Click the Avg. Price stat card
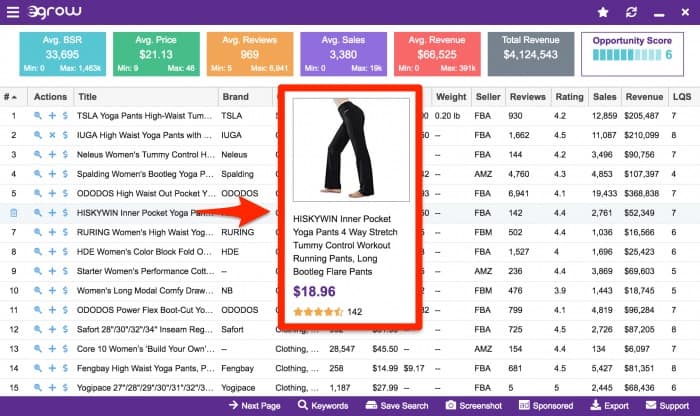This screenshot has height=416, width=700. pyautogui.click(x=156, y=54)
